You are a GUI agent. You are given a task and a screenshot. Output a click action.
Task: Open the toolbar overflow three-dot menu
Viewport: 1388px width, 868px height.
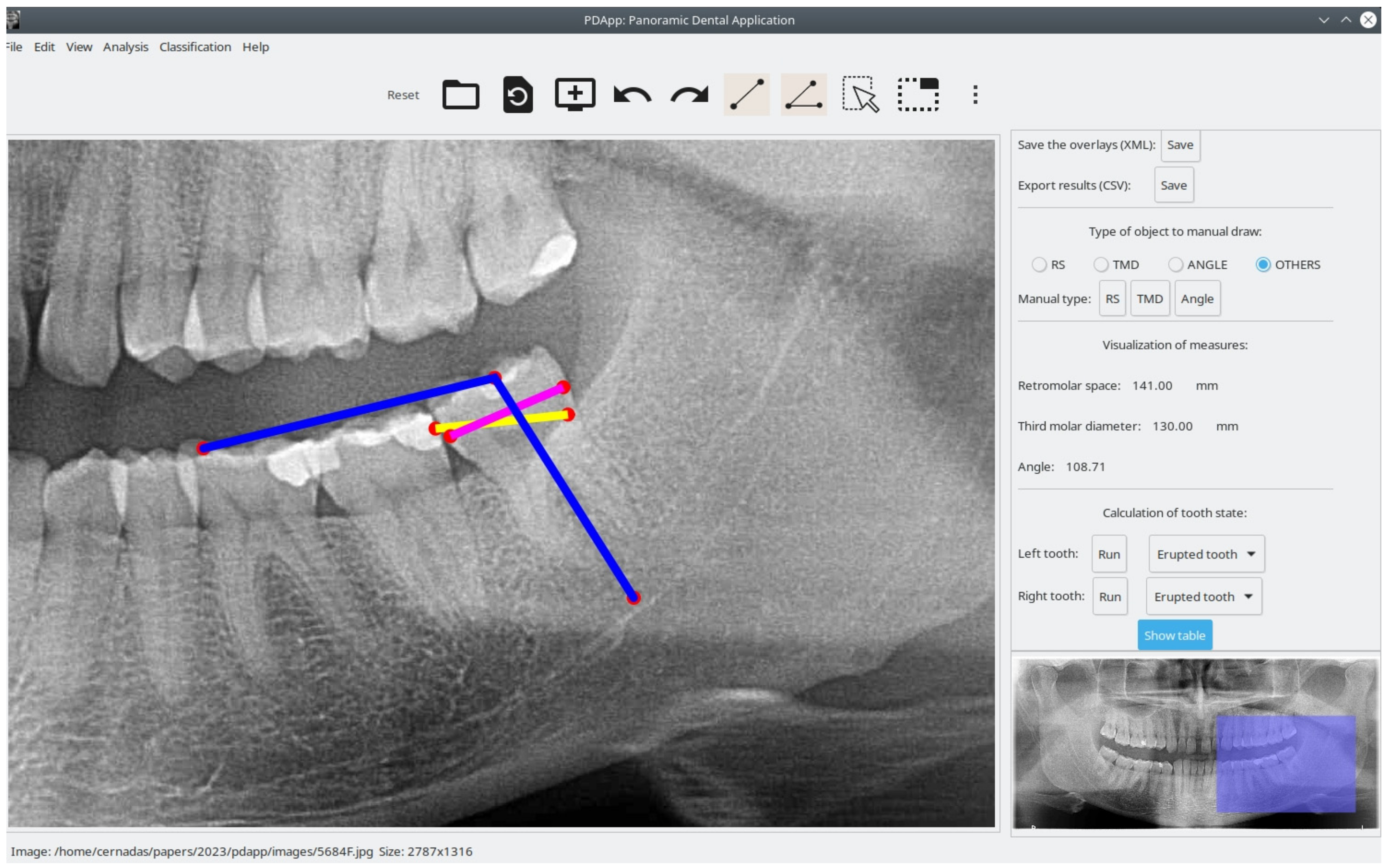click(975, 95)
